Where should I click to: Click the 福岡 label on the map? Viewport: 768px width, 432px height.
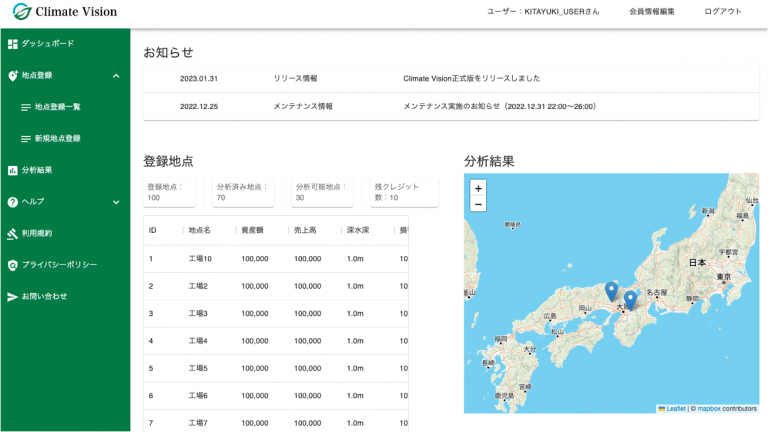[x=501, y=339]
